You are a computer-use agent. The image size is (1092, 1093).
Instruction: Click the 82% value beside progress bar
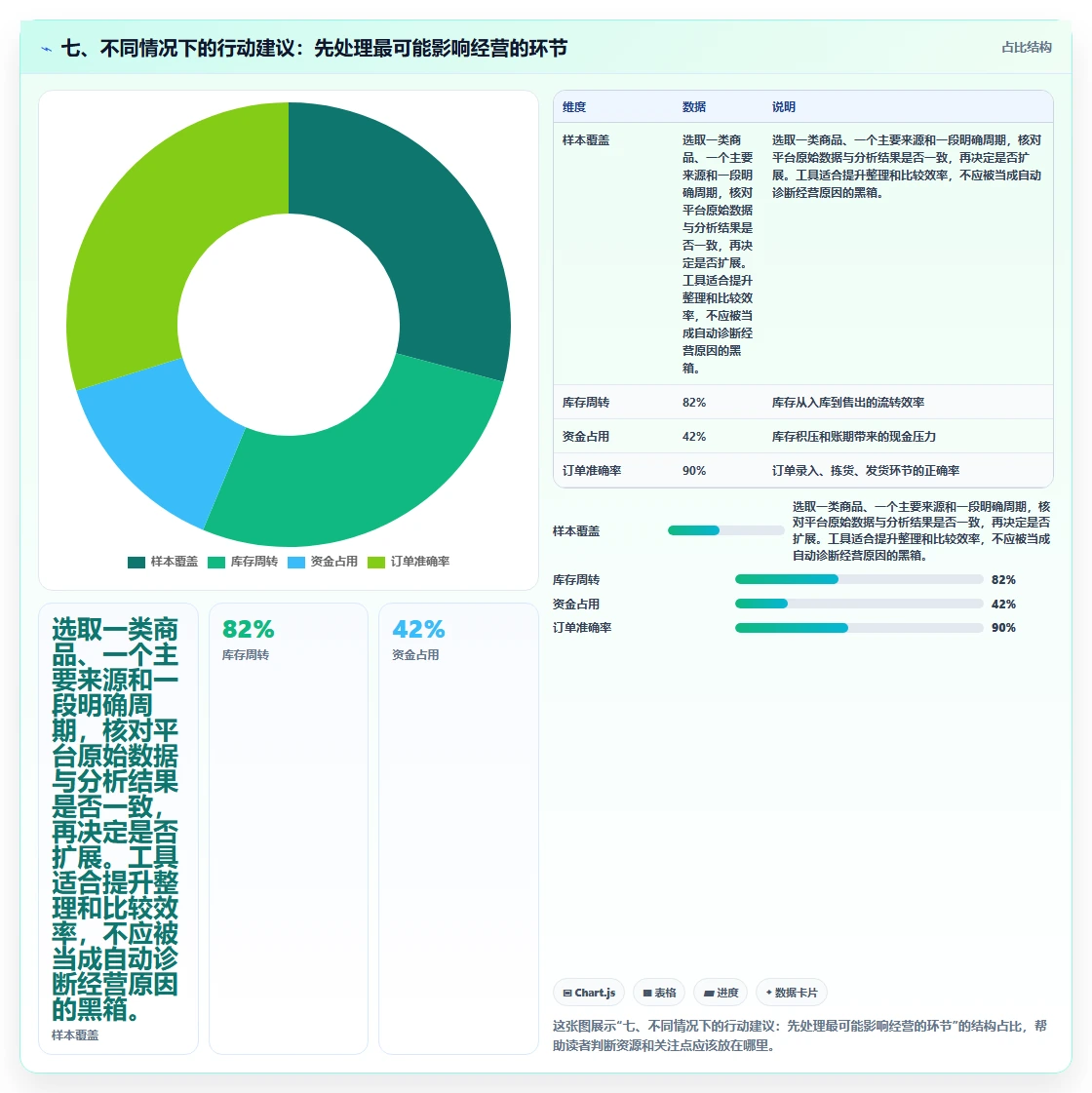click(x=1003, y=580)
